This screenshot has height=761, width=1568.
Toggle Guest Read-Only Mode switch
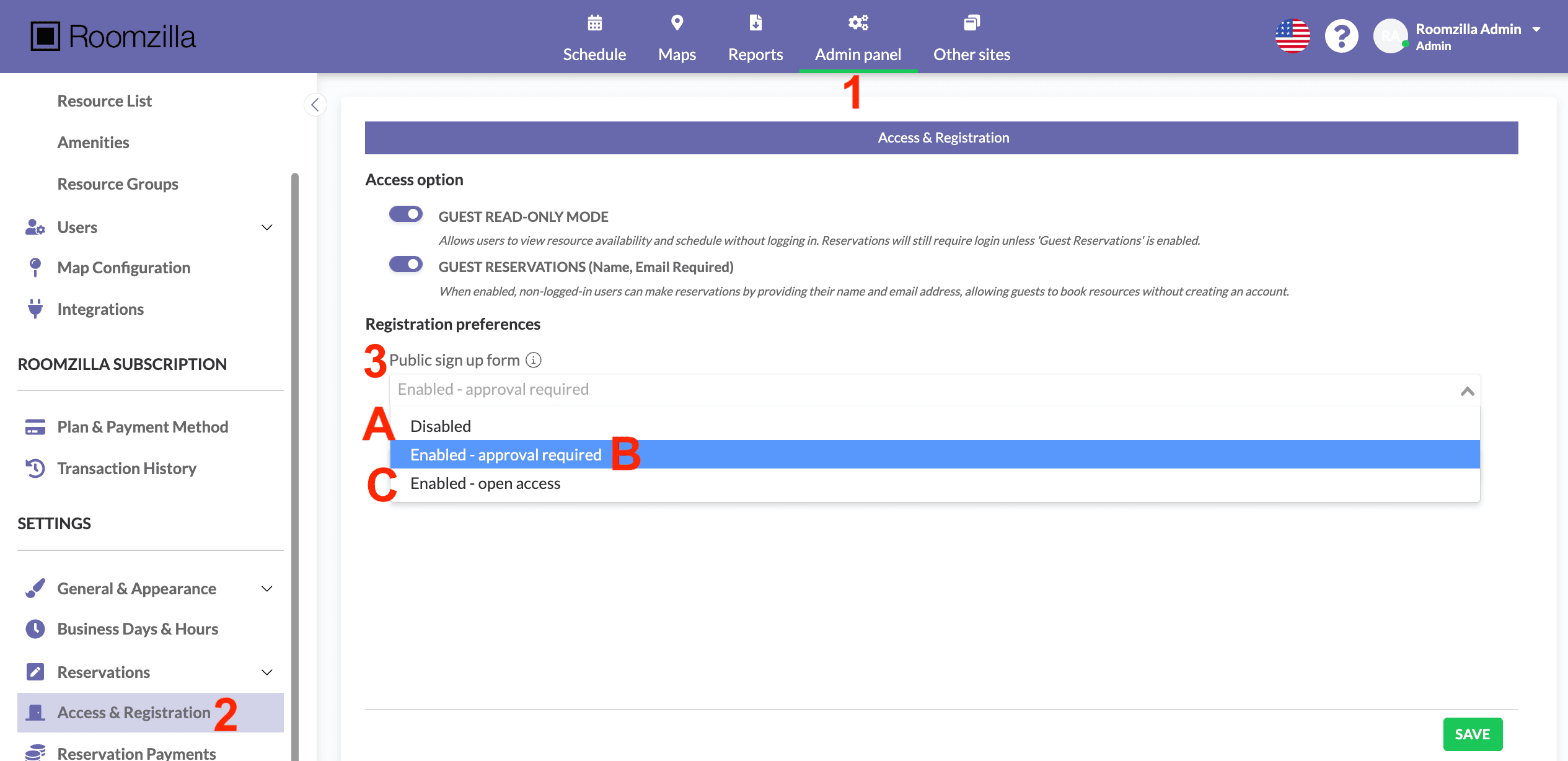[x=406, y=214]
